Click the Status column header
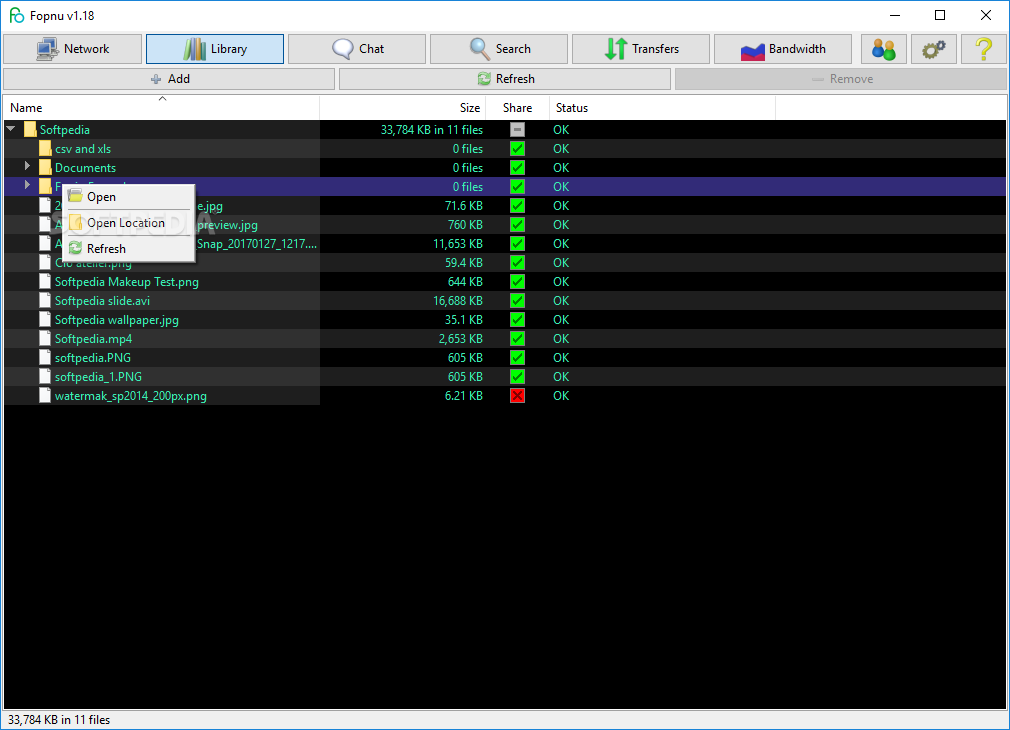1010x730 pixels. 662,108
